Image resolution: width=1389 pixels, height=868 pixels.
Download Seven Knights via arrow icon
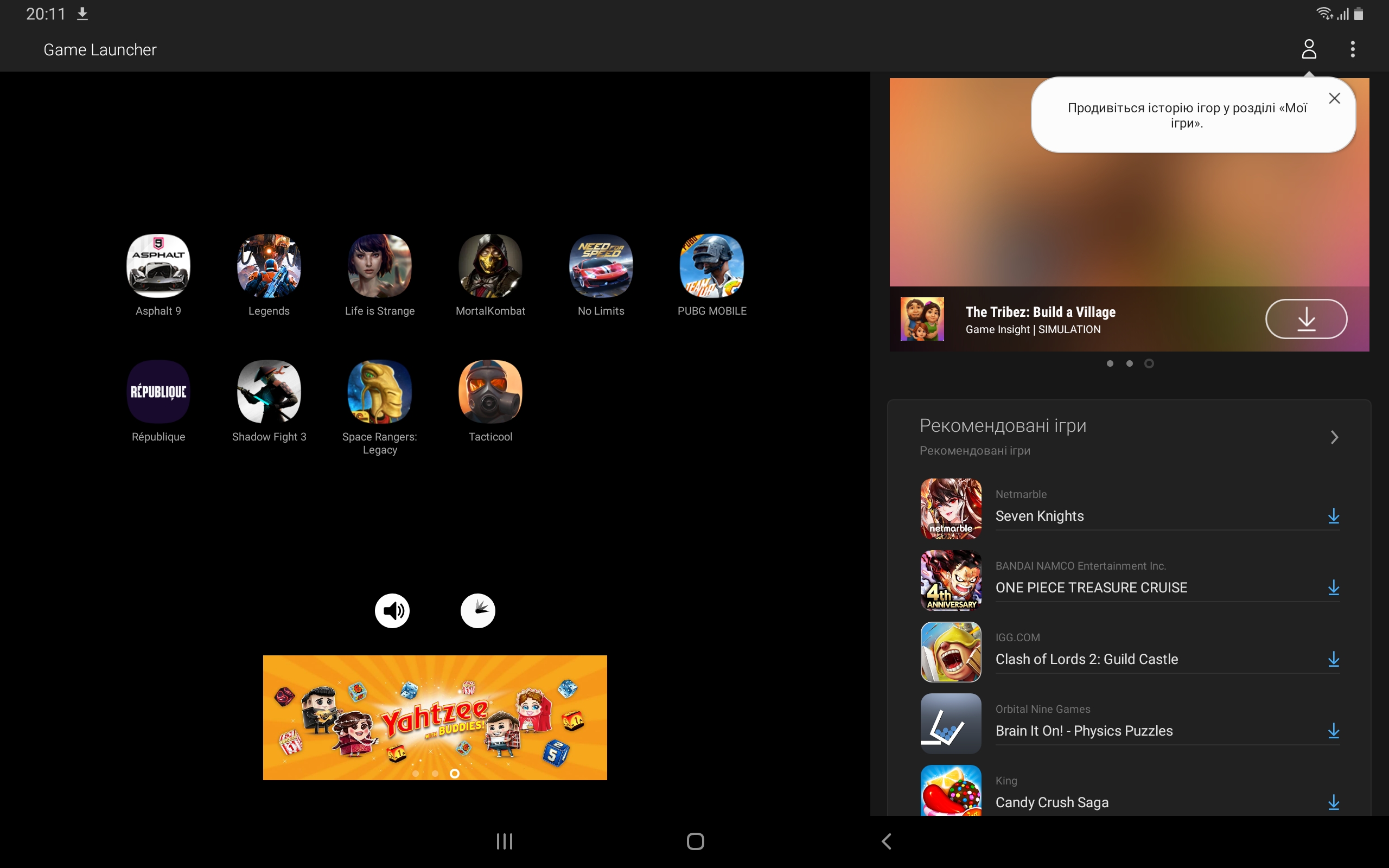(x=1333, y=516)
